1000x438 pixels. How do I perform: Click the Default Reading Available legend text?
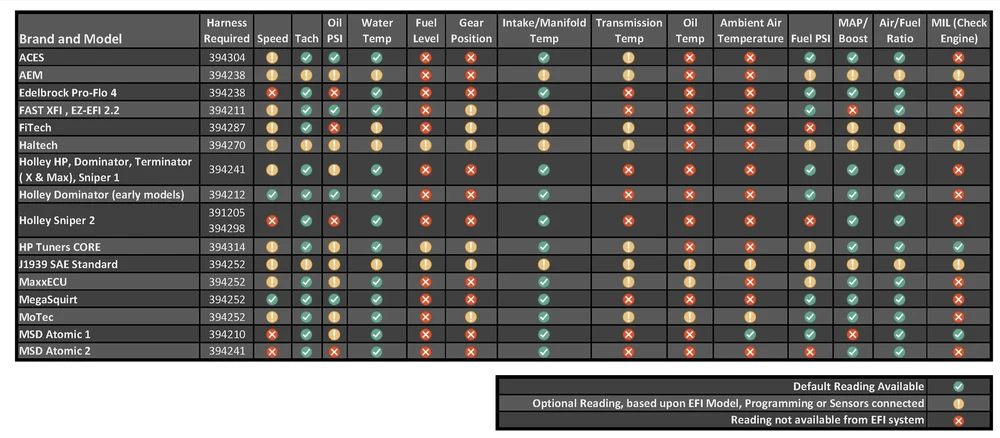(858, 386)
